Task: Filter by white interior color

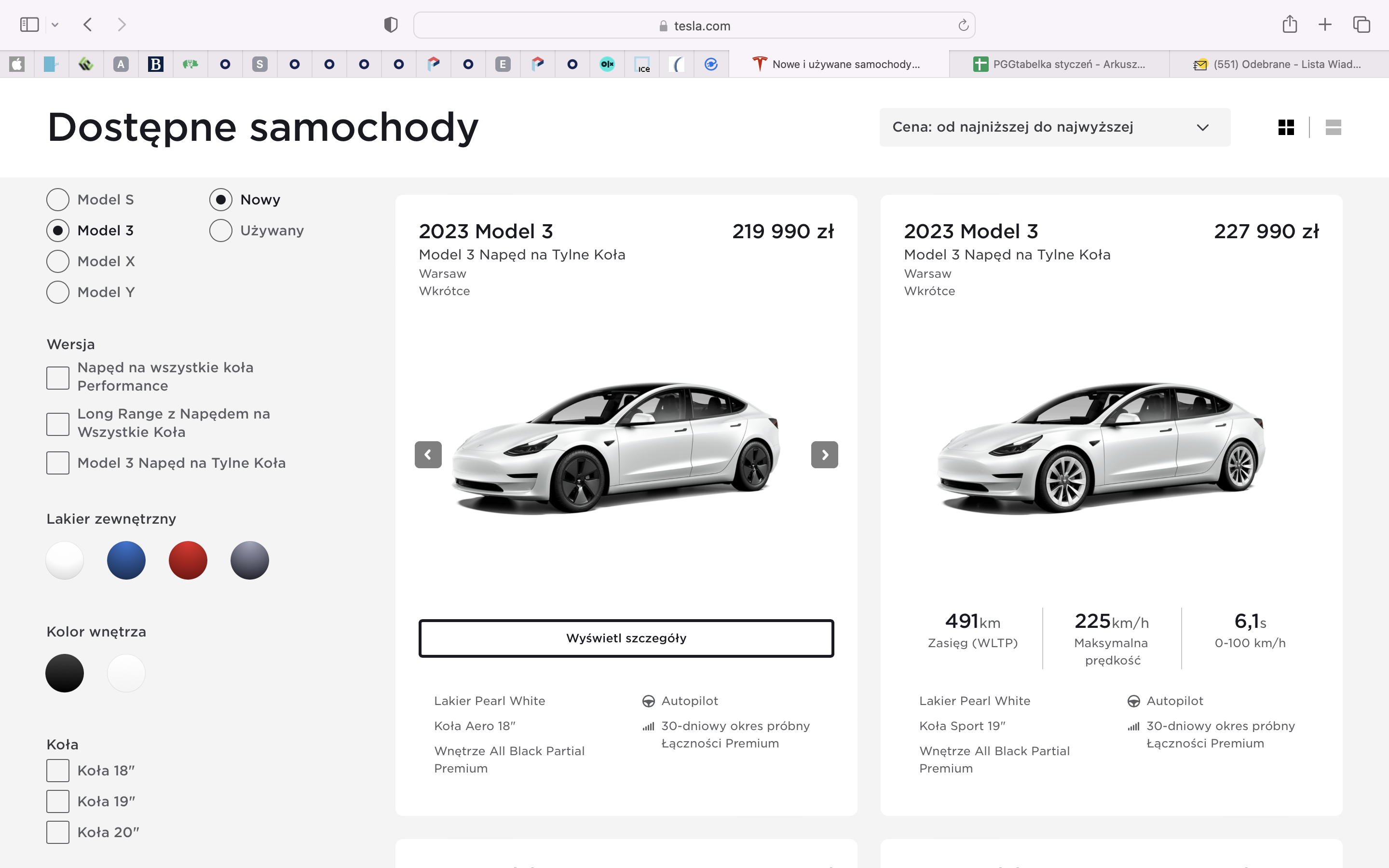Action: pos(126,673)
